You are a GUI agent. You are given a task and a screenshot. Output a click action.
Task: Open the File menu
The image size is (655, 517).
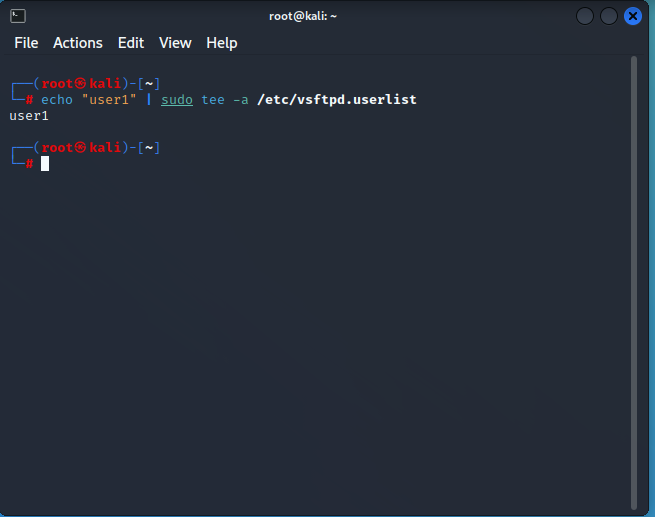coord(26,43)
